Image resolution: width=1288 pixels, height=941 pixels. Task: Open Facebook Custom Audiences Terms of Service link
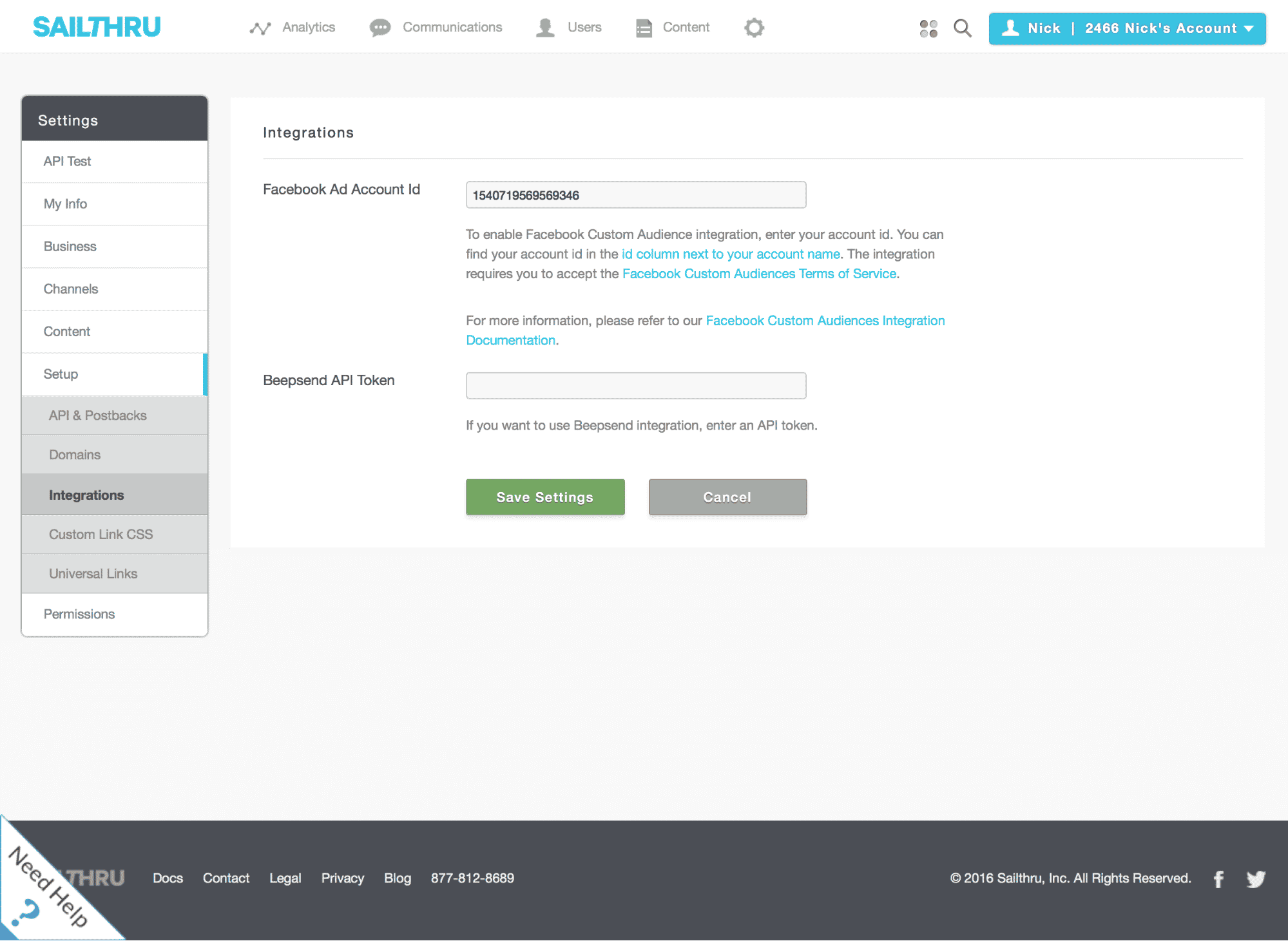[x=759, y=274]
